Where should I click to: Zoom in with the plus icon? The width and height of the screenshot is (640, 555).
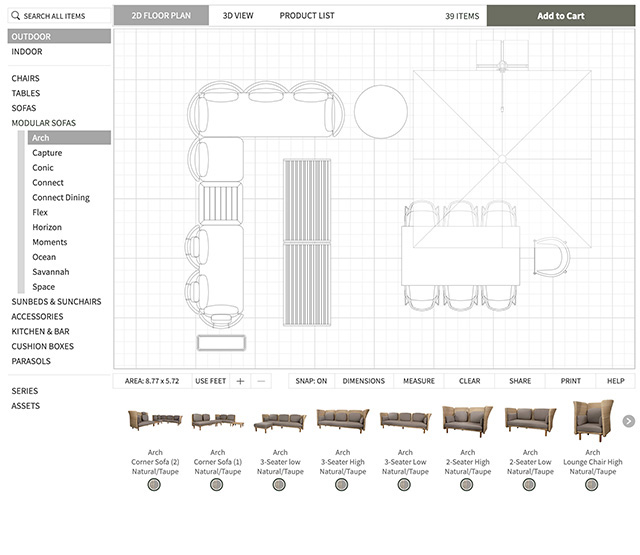240,381
